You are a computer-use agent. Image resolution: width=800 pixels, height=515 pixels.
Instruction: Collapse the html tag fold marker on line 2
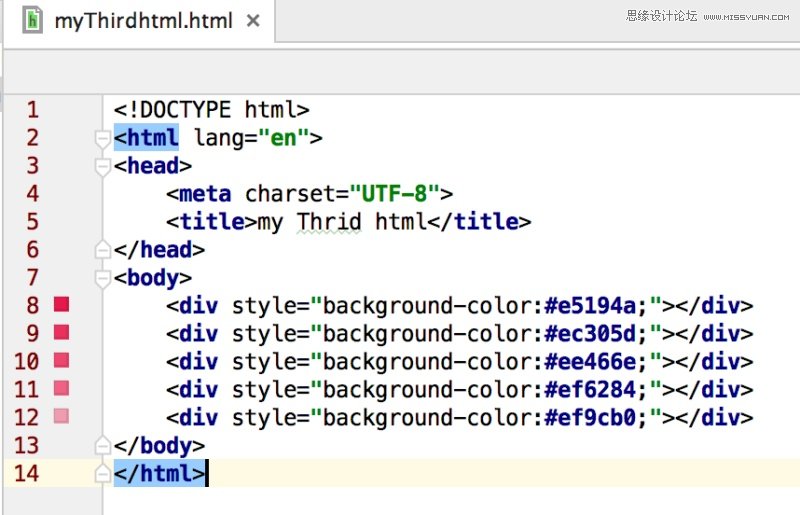(x=101, y=139)
